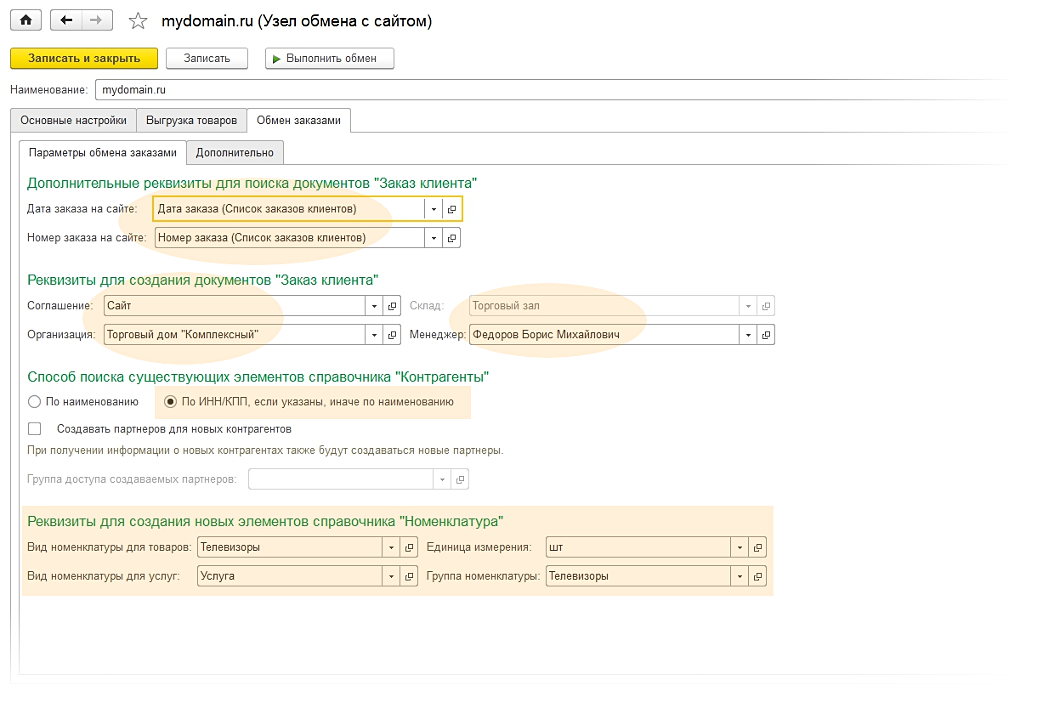1043x708 pixels.
Task: Enable 'Создавать партнеров для новых контрагентов' checkbox
Action: 35,429
